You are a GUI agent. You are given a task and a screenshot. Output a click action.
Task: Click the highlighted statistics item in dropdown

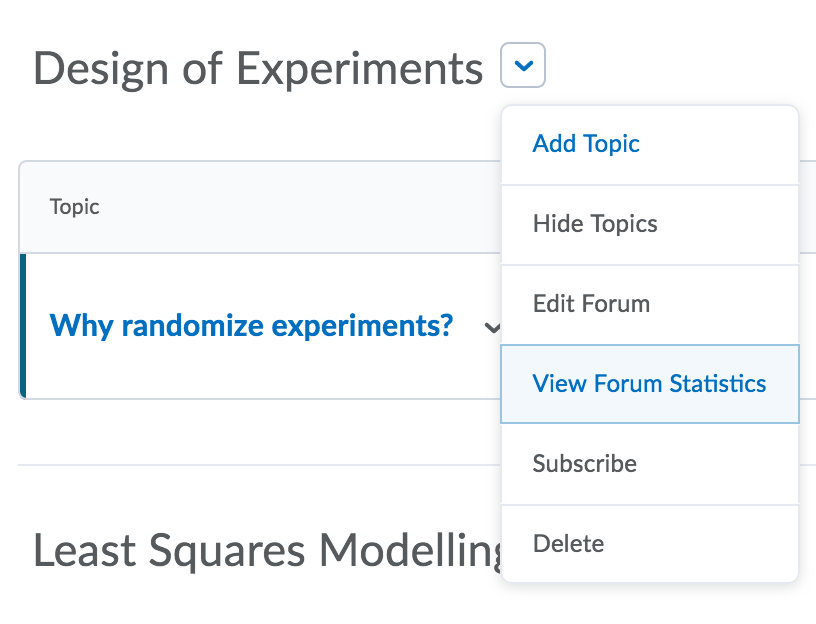tap(649, 384)
